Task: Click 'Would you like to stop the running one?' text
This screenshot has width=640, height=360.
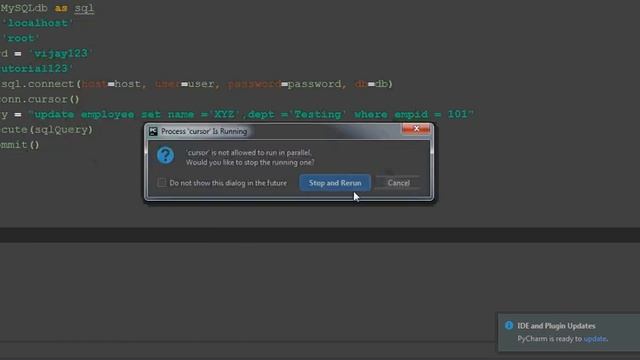Action: tap(250, 162)
